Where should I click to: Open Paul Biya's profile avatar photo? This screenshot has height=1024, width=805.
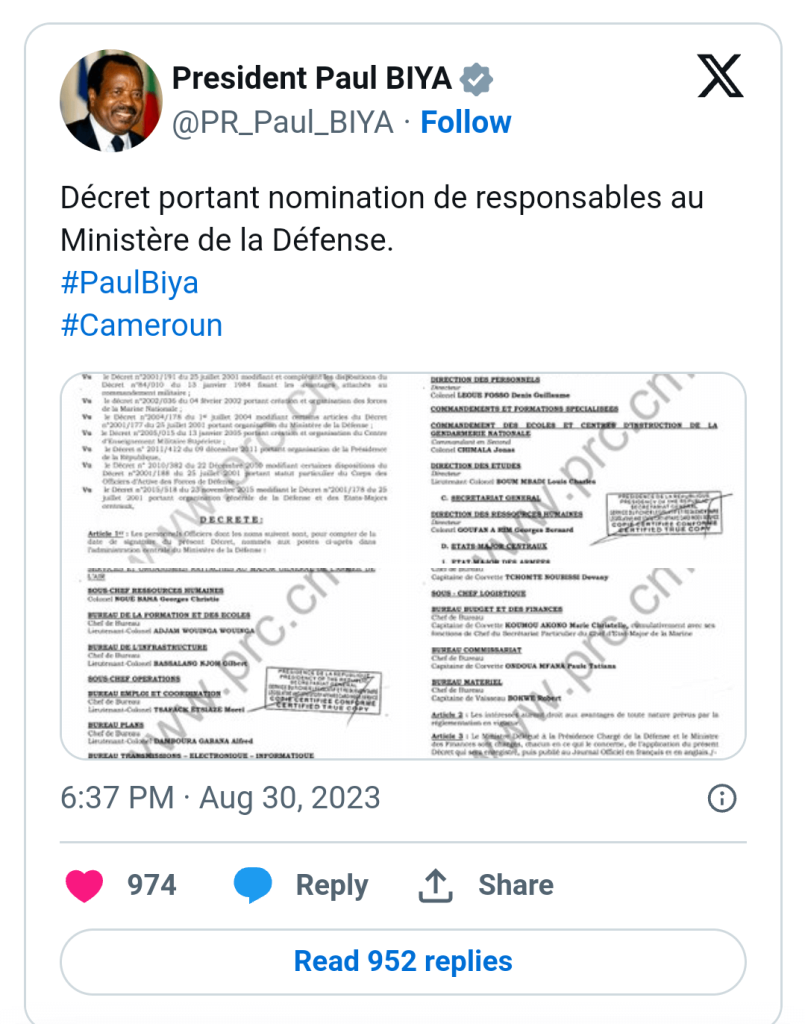[112, 101]
